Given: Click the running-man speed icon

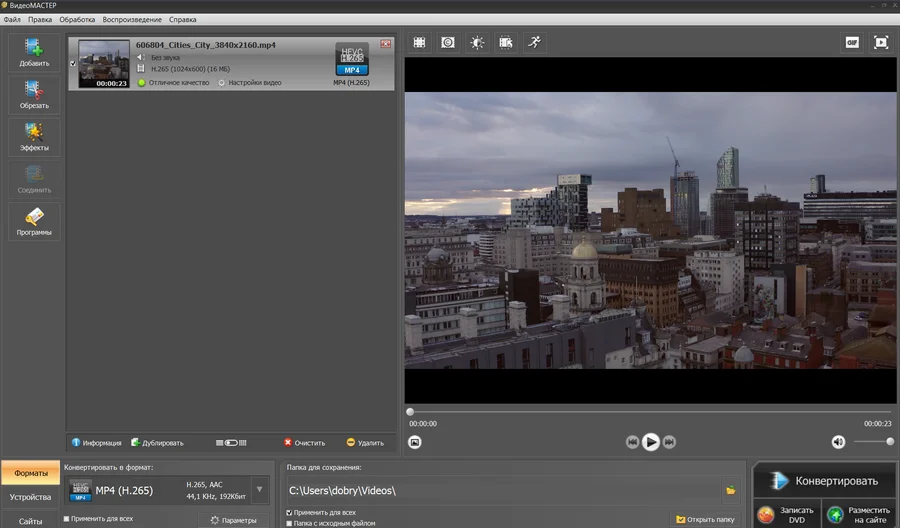Looking at the screenshot, I should click(535, 42).
